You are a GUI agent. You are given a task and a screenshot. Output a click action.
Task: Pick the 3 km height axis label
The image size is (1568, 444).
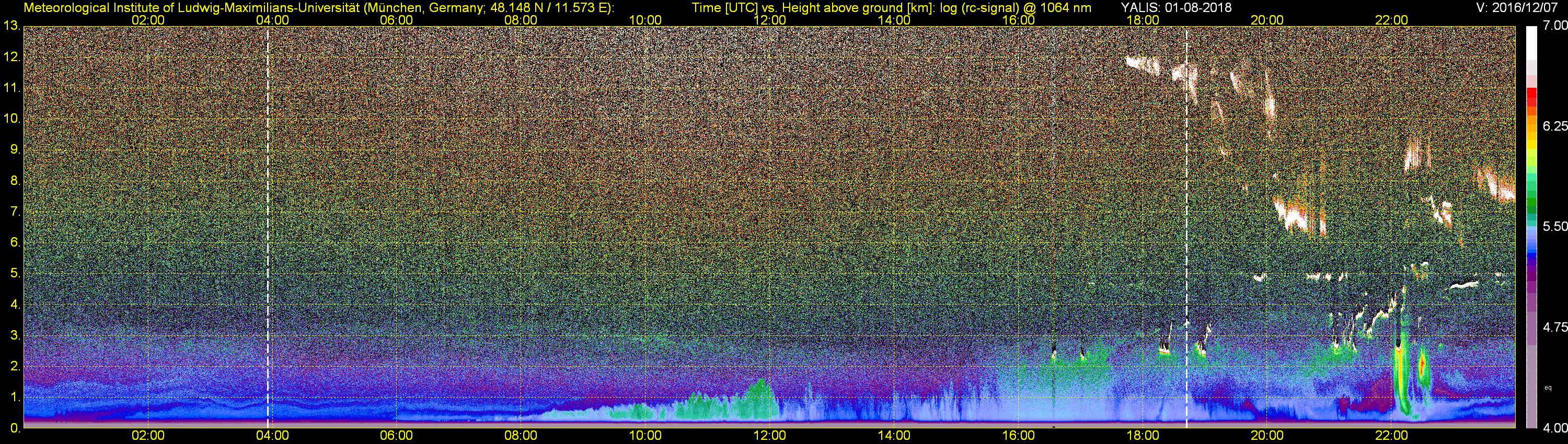pyautogui.click(x=15, y=336)
